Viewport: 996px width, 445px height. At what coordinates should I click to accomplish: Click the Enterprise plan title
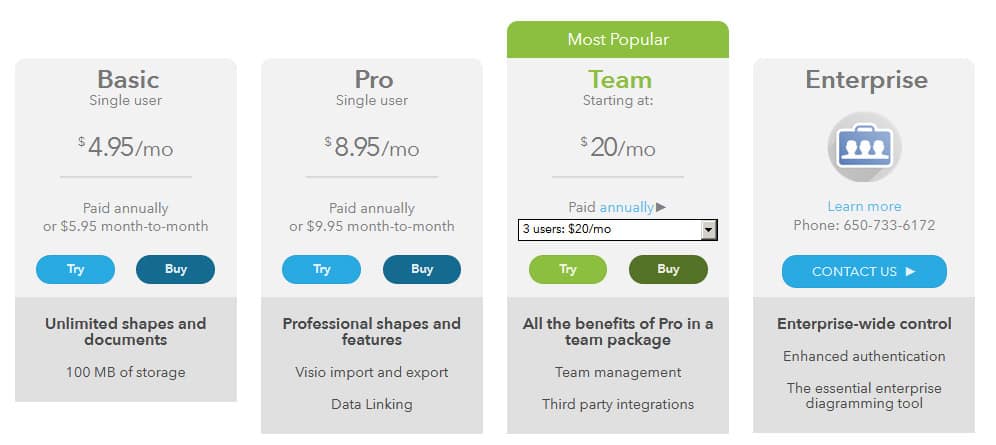point(866,79)
